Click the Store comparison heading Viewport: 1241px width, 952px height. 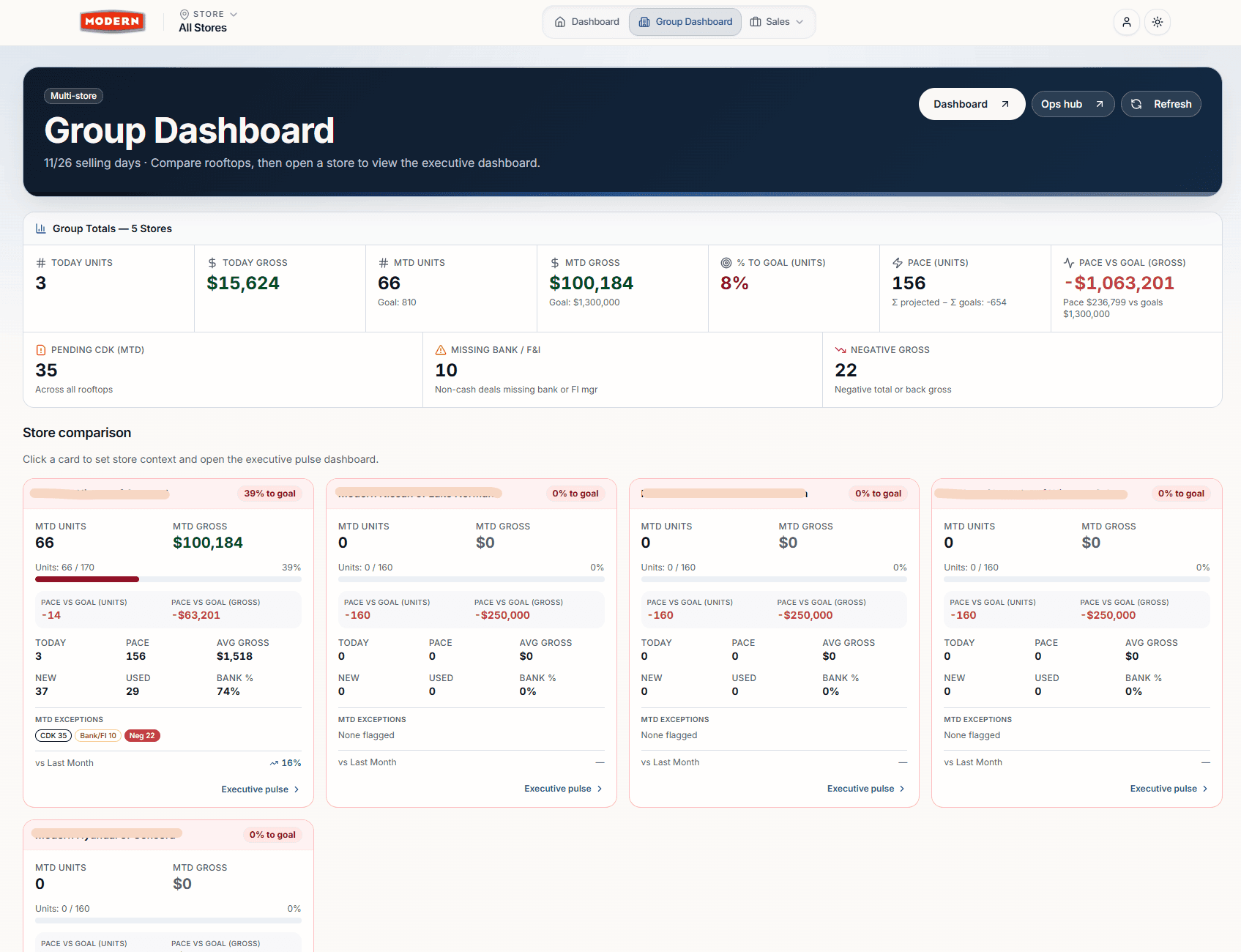pyautogui.click(x=77, y=433)
